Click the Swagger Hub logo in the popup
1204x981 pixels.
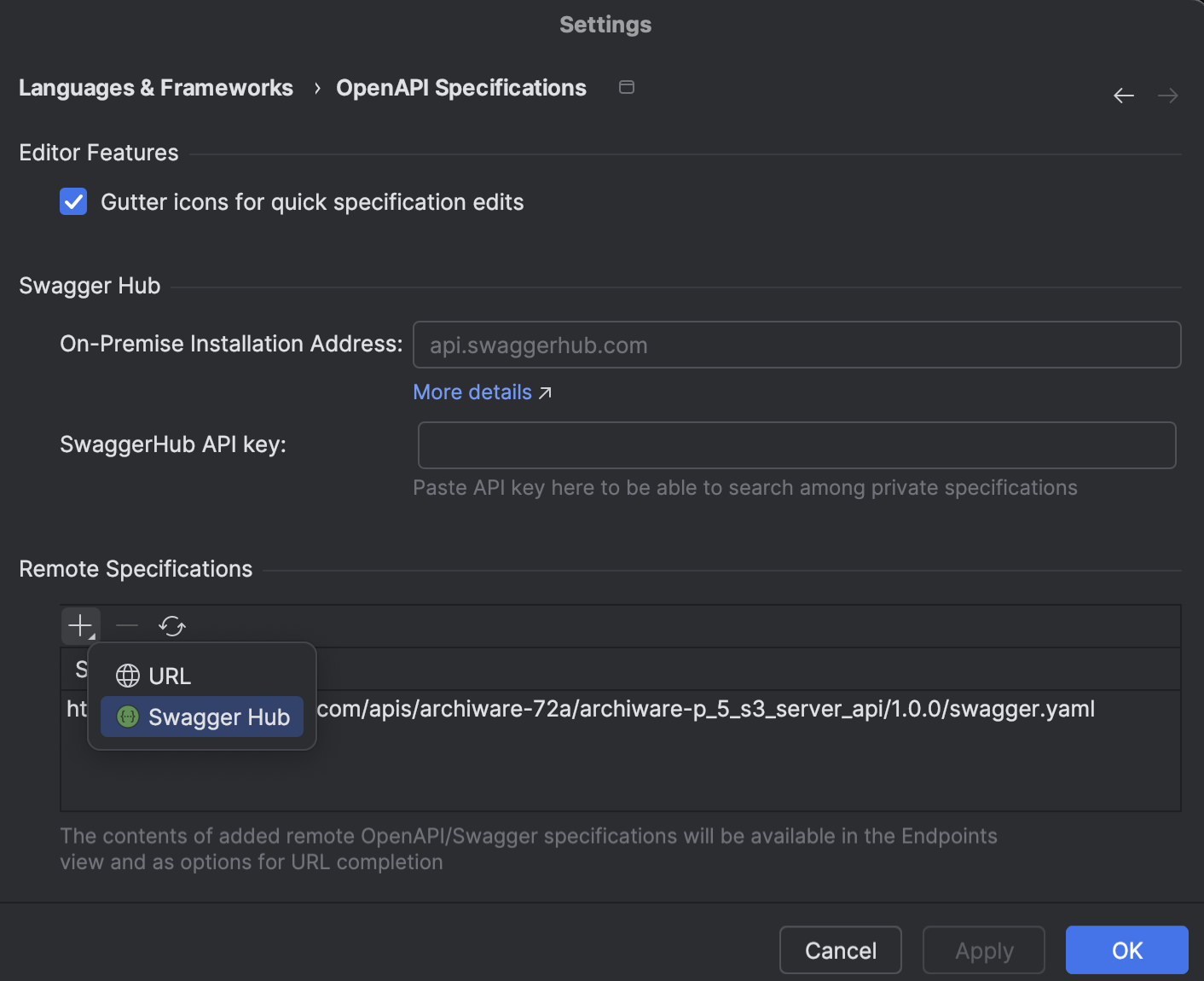click(x=126, y=717)
